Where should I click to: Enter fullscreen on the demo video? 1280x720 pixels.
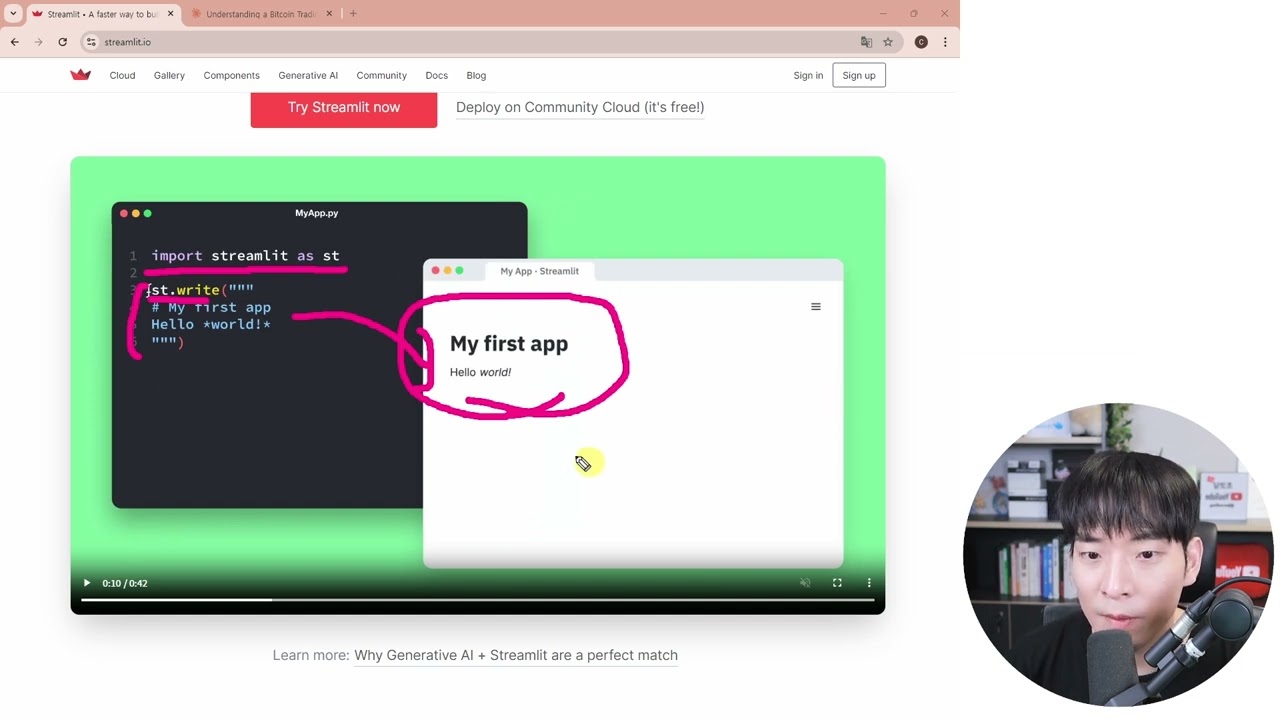click(x=837, y=583)
